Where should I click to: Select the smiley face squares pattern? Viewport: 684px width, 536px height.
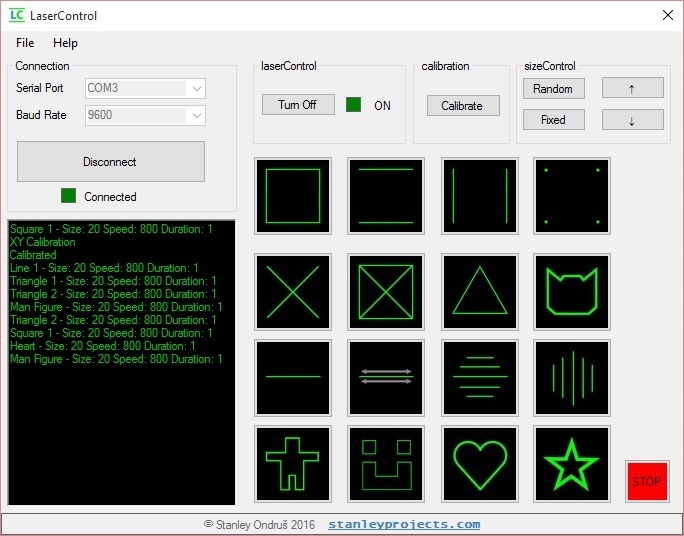pos(386,464)
